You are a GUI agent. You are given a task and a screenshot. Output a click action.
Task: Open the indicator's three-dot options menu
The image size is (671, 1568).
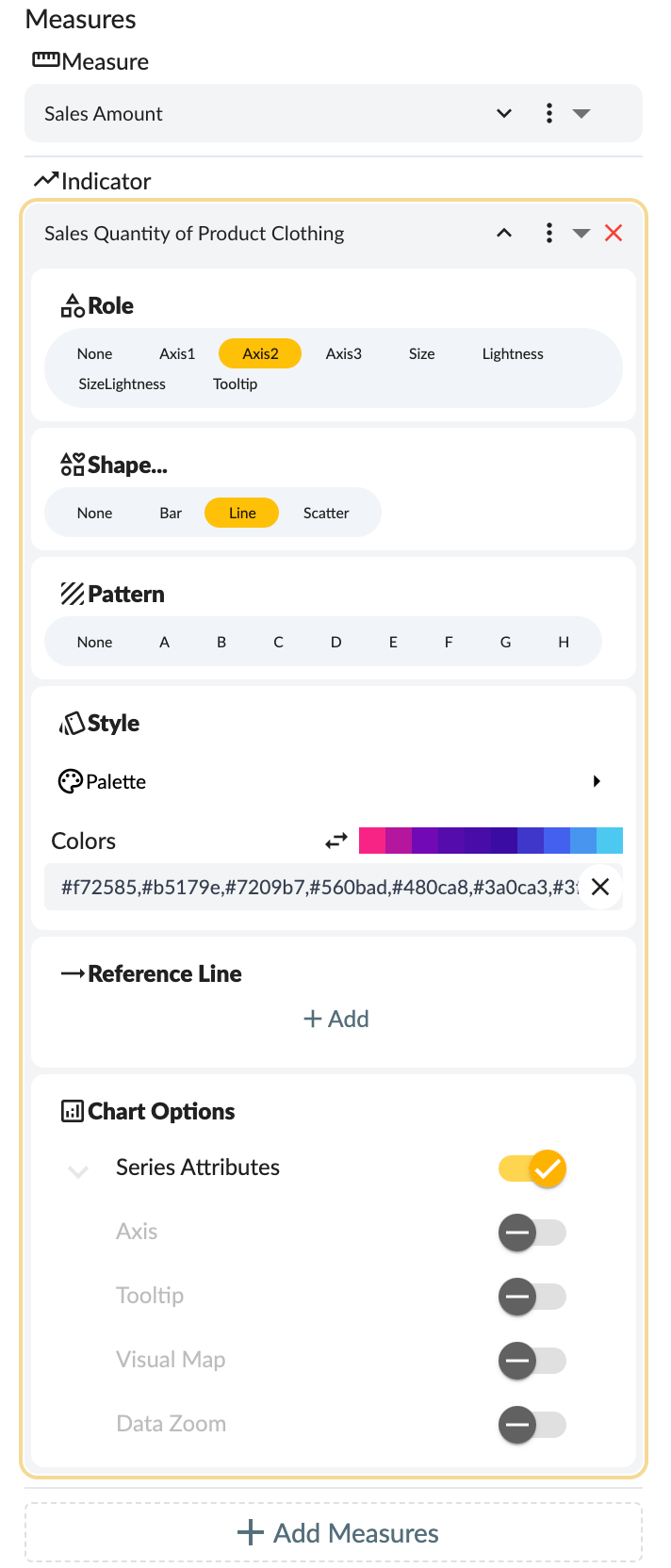(549, 234)
